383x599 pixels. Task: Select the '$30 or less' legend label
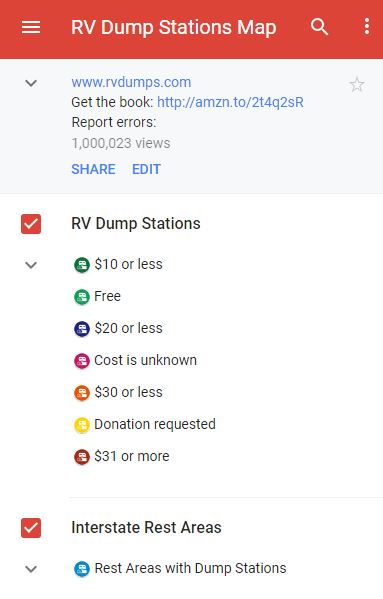click(x=128, y=392)
